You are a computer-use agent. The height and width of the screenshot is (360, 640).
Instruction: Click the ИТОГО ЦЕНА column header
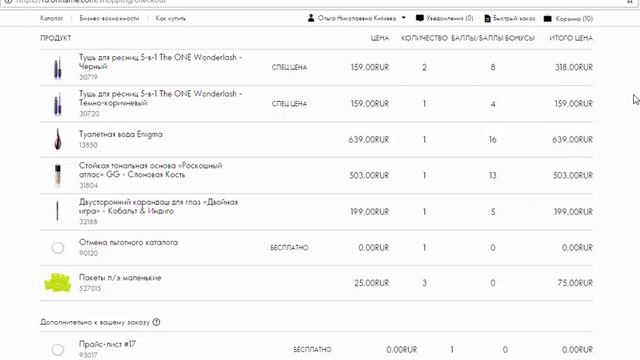(571, 38)
